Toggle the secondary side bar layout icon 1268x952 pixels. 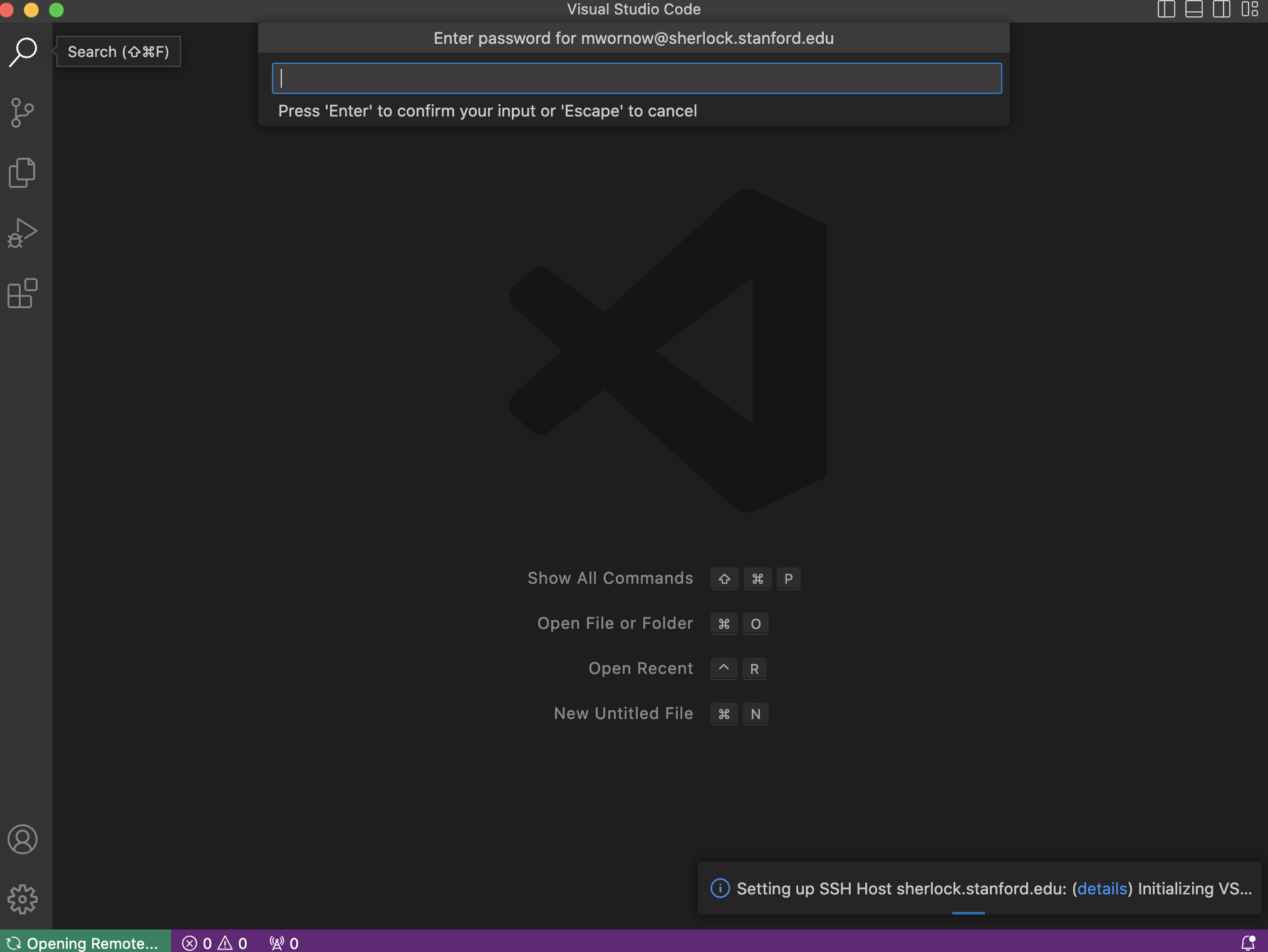click(x=1221, y=9)
